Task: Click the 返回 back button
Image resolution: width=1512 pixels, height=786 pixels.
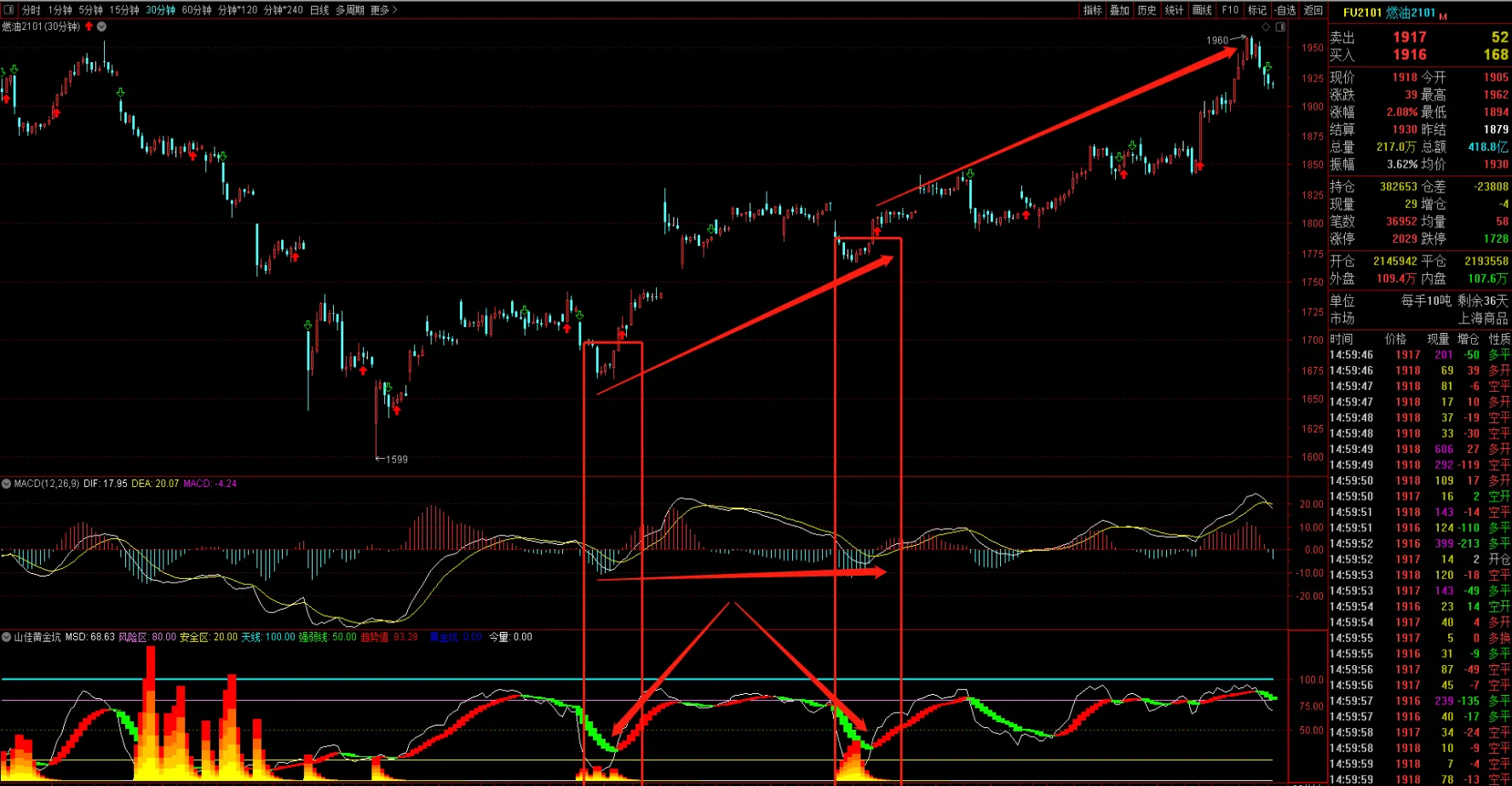Action: click(1314, 10)
